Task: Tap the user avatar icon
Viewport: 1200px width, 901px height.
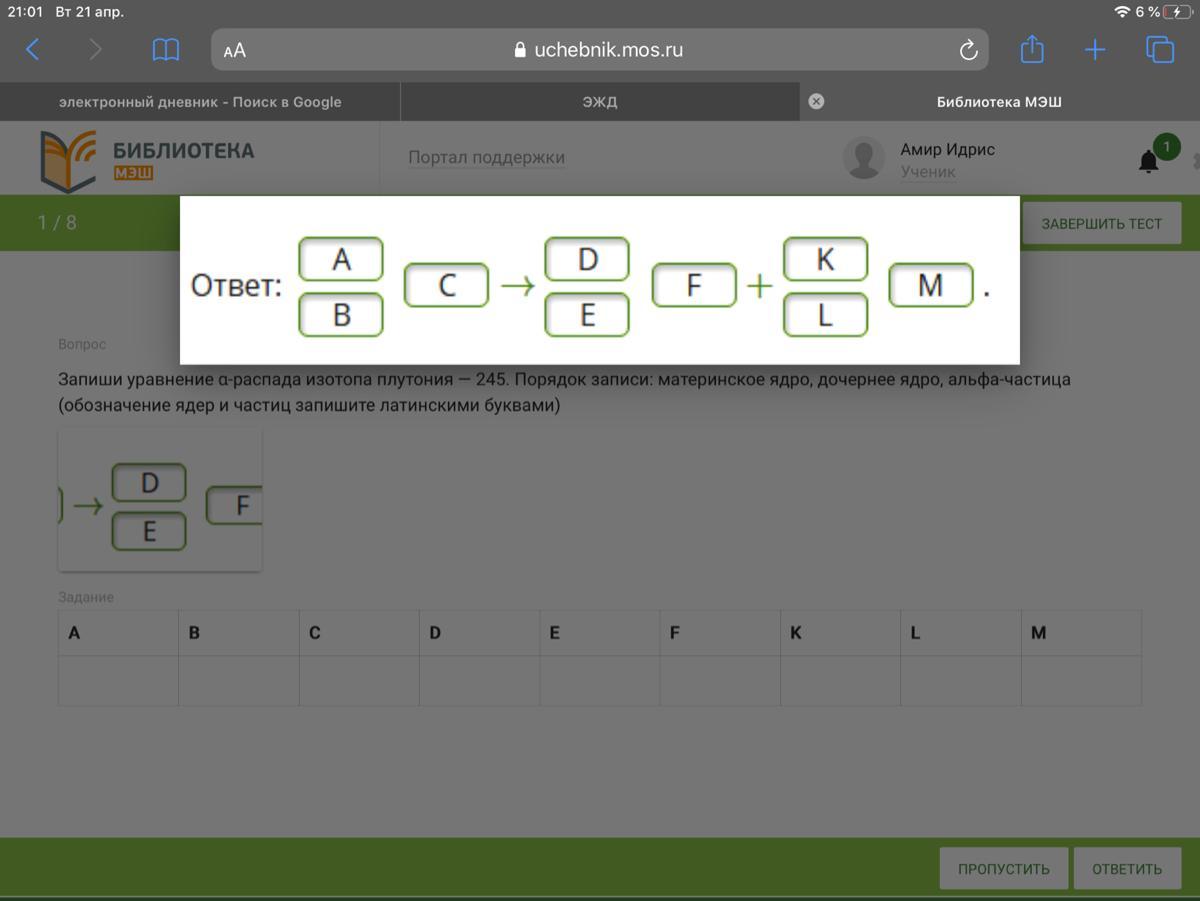Action: pyautogui.click(x=863, y=158)
